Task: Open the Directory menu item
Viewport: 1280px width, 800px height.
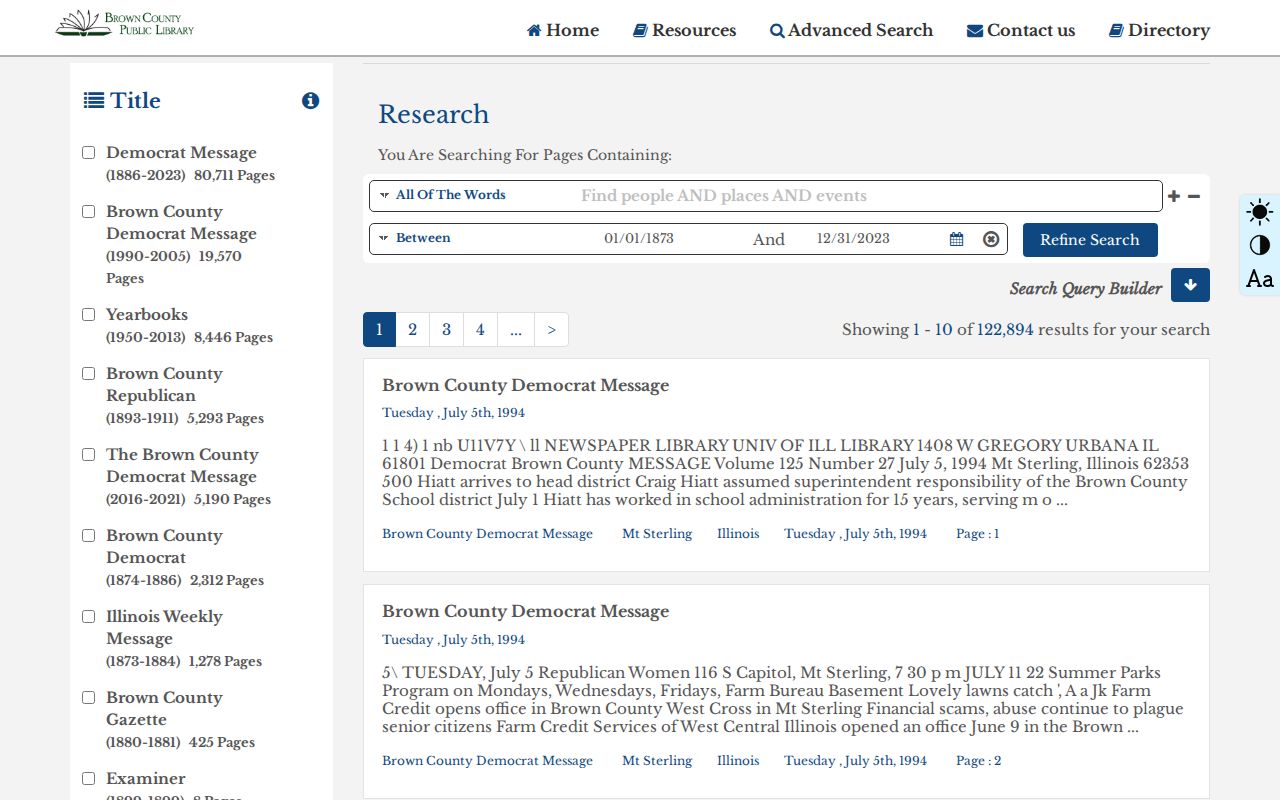Action: [1159, 30]
